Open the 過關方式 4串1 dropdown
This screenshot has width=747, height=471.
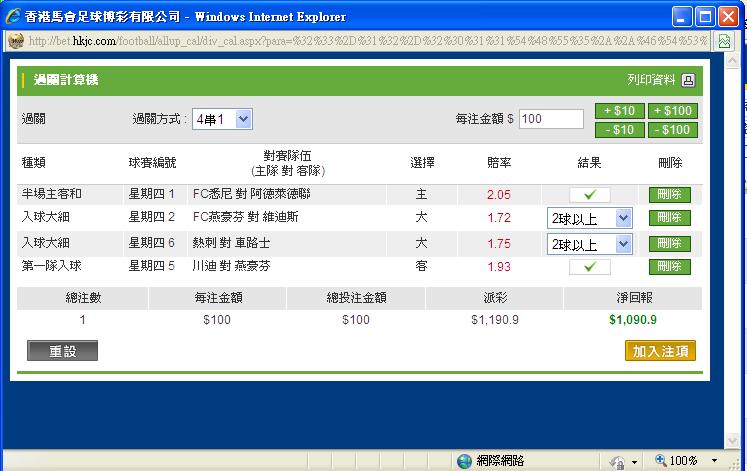(222, 119)
